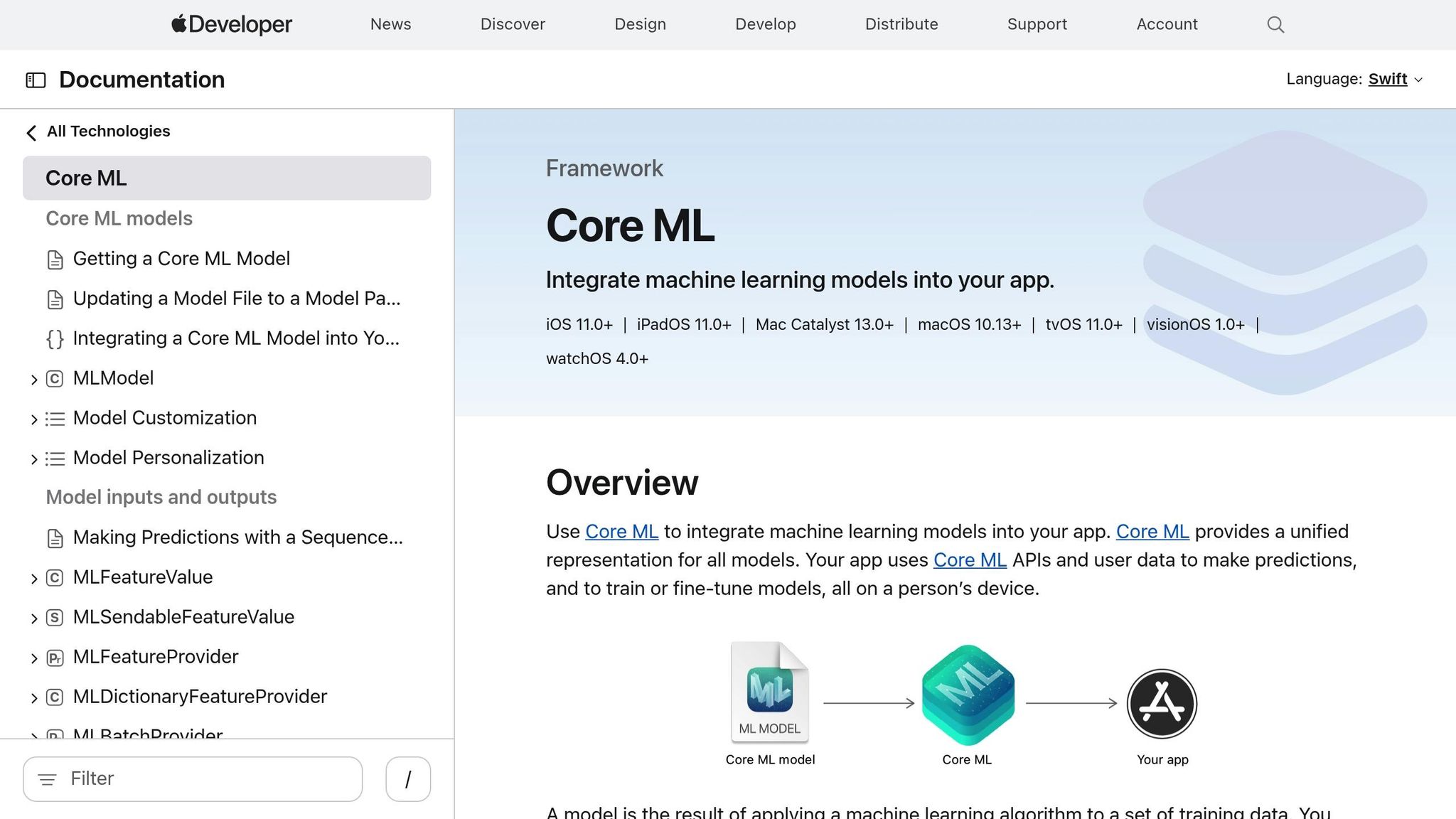The width and height of the screenshot is (1456, 819).
Task: Click struct icon beside MLSendableFeatureValue
Action: (55, 618)
